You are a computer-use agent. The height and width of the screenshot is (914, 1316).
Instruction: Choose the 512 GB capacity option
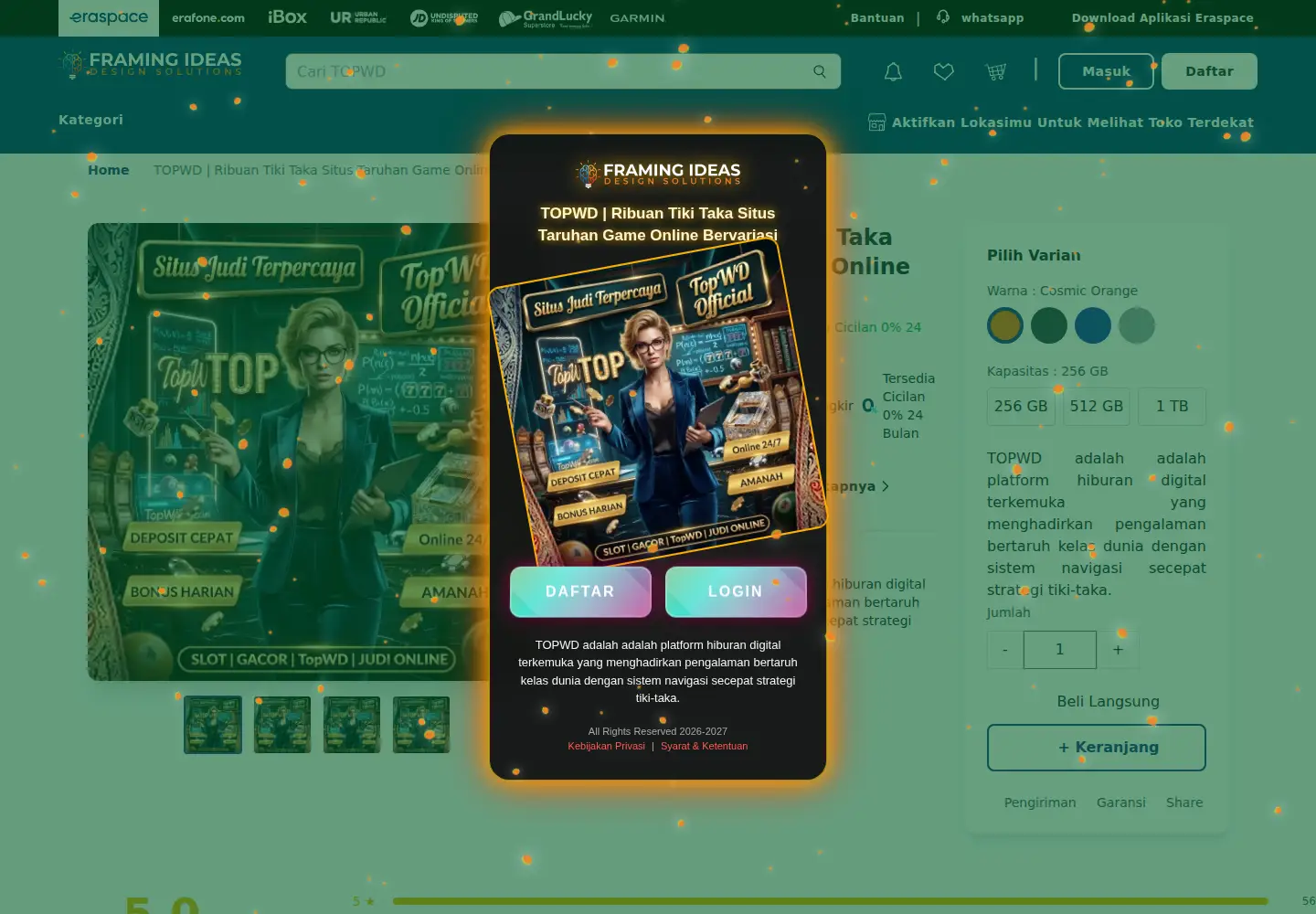1097,407
